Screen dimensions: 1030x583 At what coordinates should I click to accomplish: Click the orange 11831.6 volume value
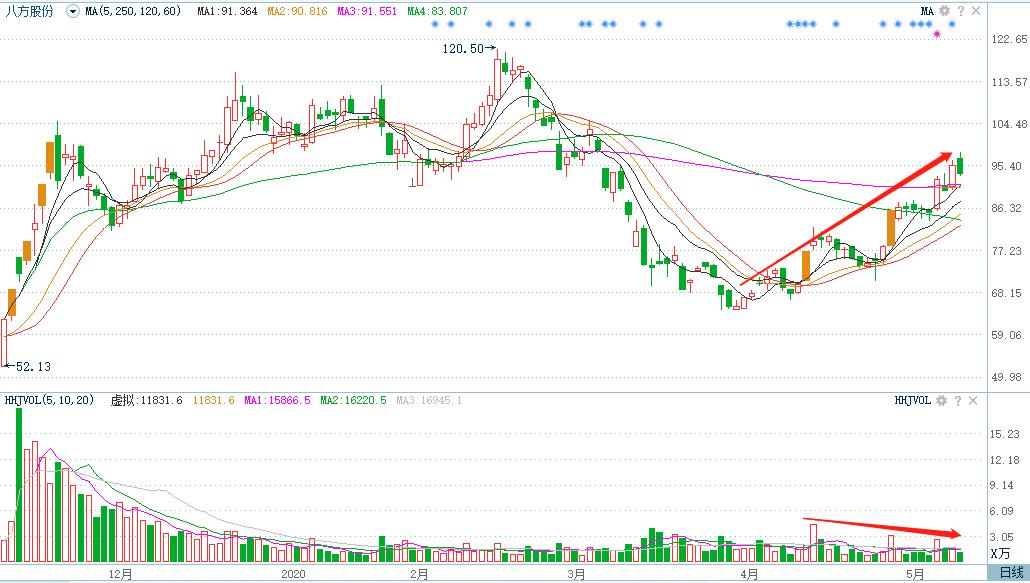click(x=213, y=400)
